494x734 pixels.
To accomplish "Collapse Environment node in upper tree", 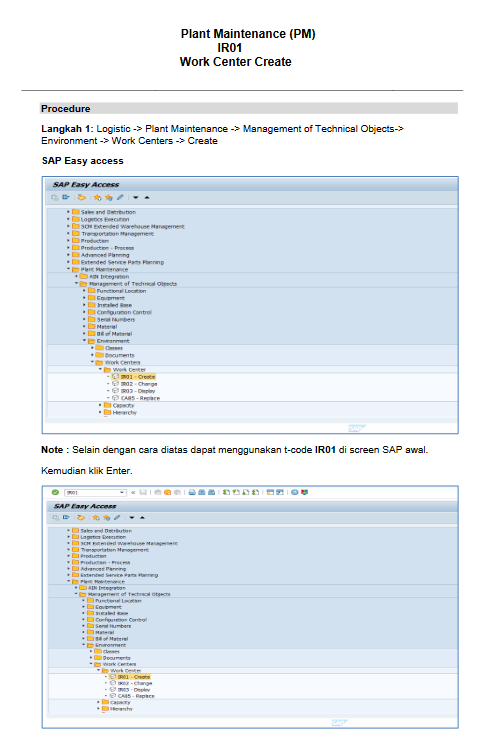I will pyautogui.click(x=84, y=341).
